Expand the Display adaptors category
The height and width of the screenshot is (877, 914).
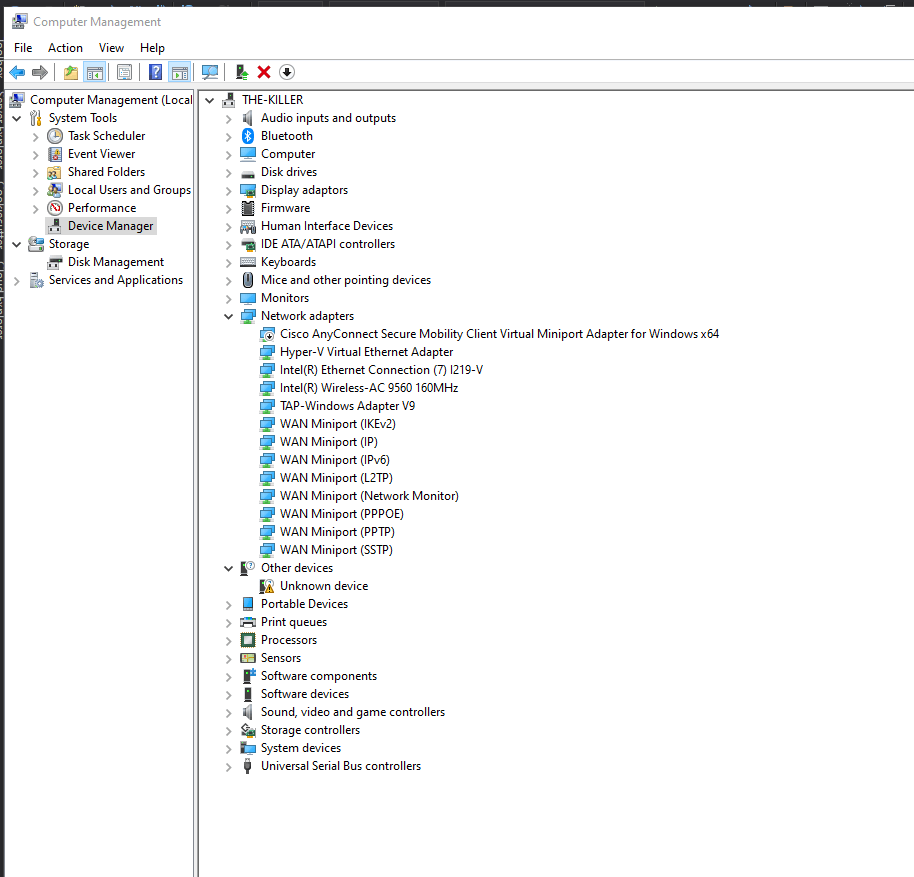[x=228, y=191]
